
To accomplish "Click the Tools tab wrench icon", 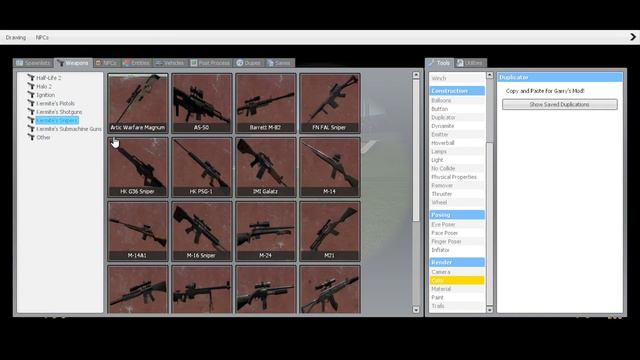I will click(431, 63).
